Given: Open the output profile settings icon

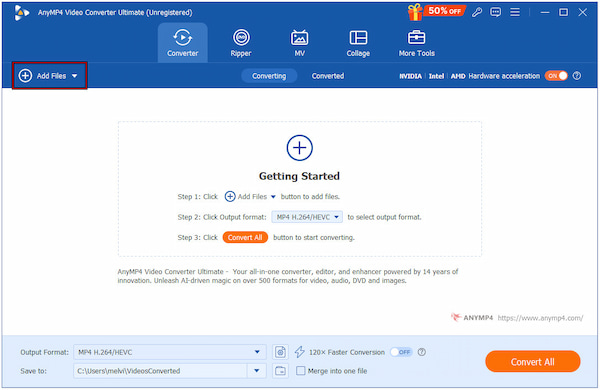Looking at the screenshot, I should point(280,352).
